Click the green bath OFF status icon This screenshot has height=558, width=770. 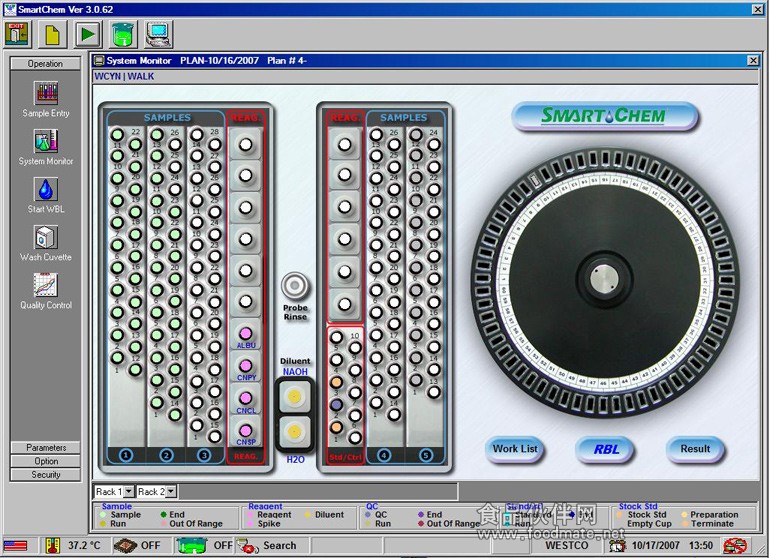(x=191, y=545)
